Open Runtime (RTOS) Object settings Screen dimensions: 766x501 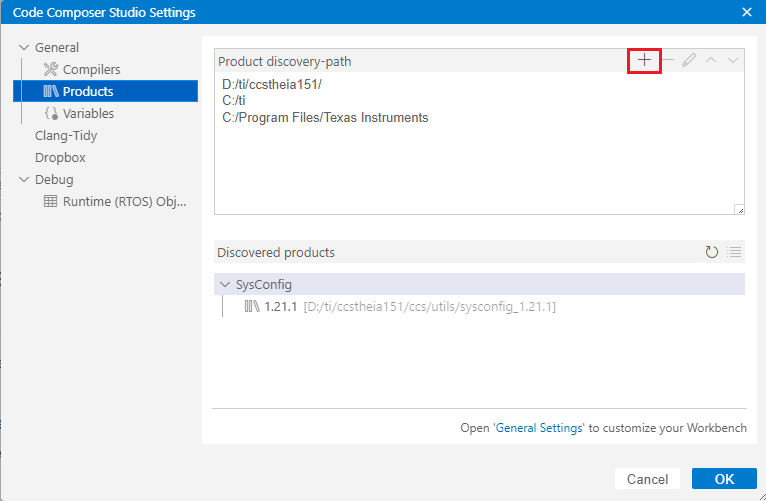tap(125, 202)
